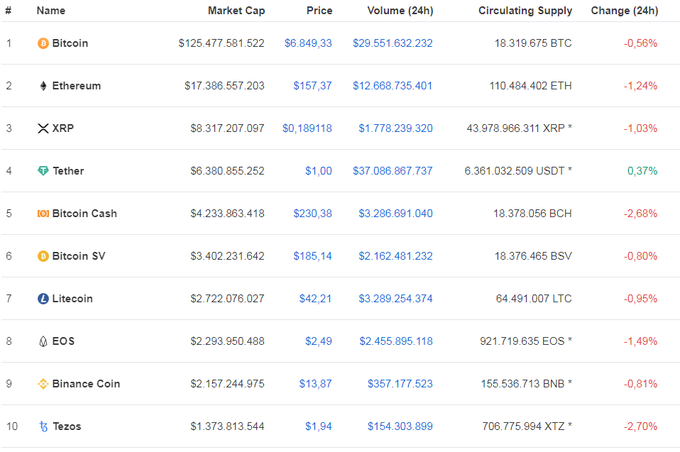Select XRP market cap $8.317.207.097
The width and height of the screenshot is (680, 452).
pyautogui.click(x=227, y=128)
